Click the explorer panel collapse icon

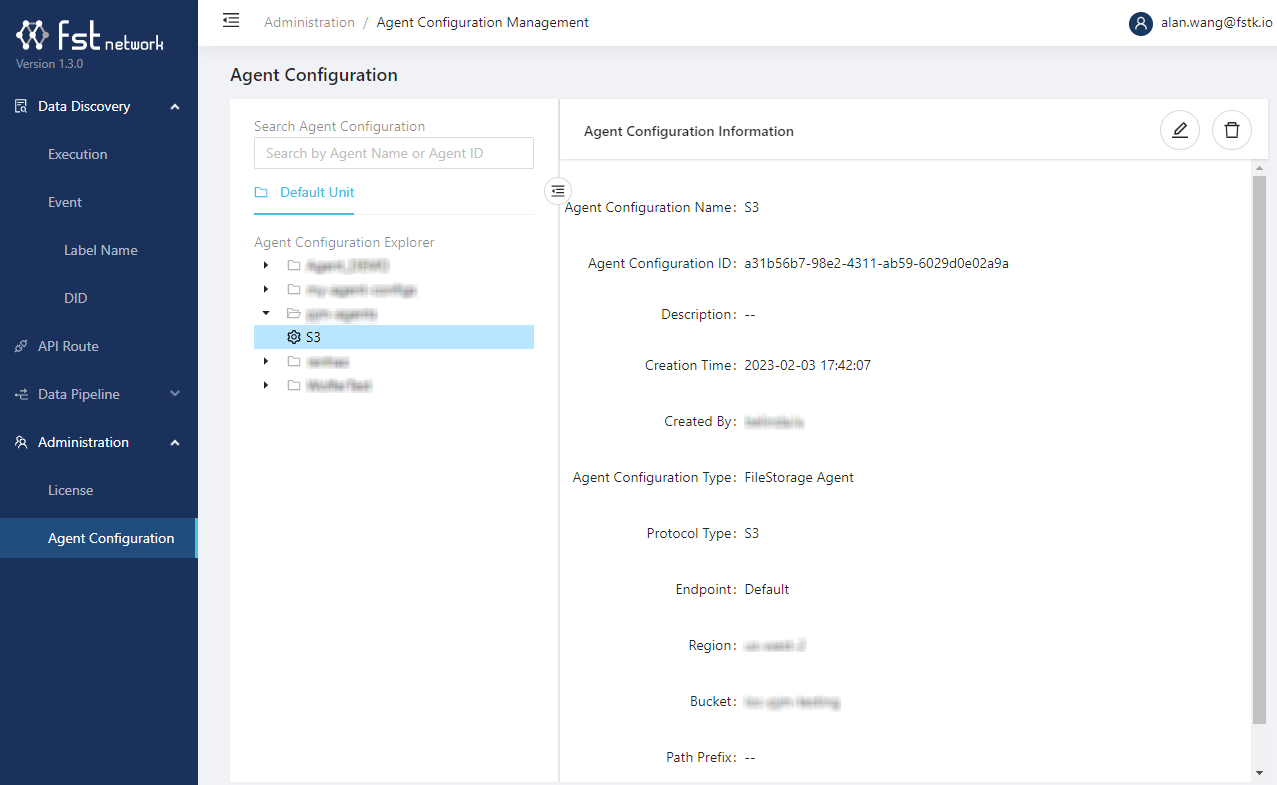coord(558,190)
